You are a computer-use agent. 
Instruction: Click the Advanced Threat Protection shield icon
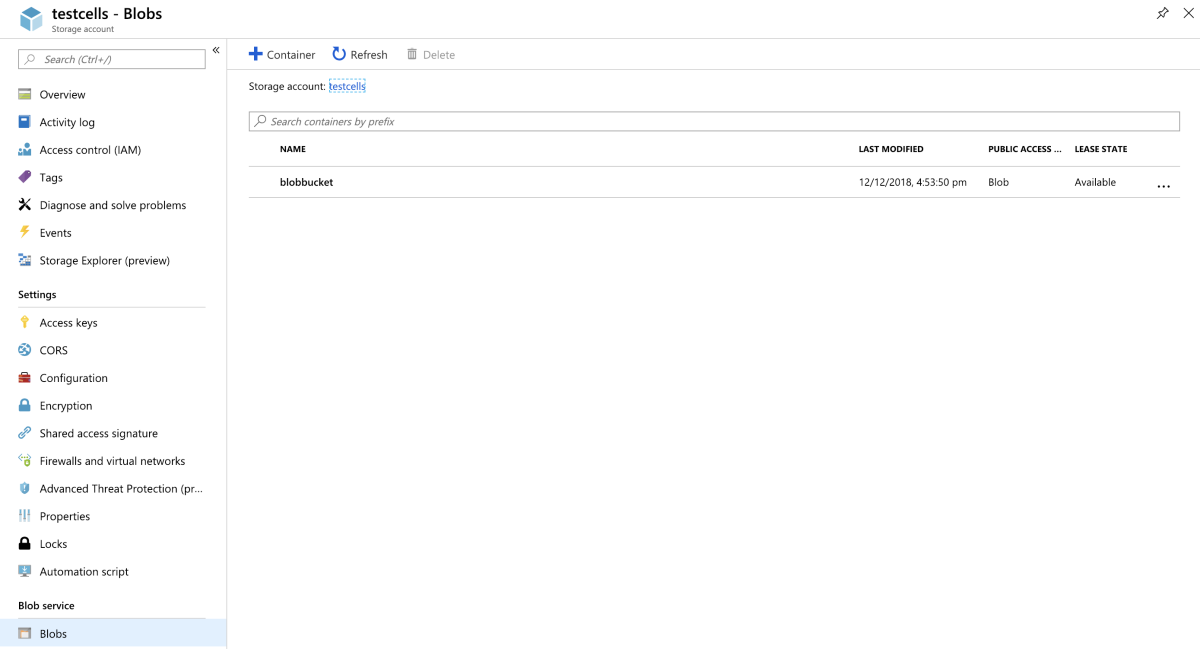(25, 488)
